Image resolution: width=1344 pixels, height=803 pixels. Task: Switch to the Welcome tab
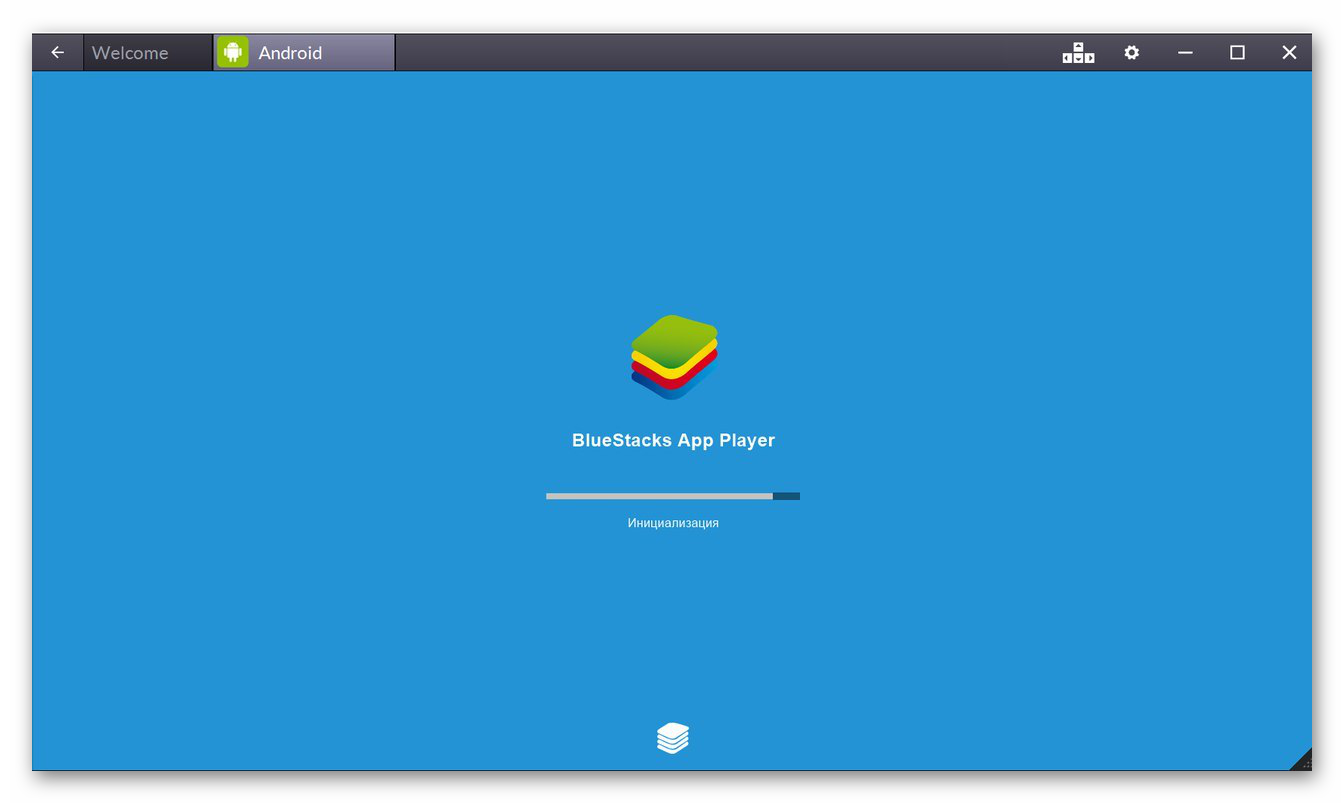(148, 53)
